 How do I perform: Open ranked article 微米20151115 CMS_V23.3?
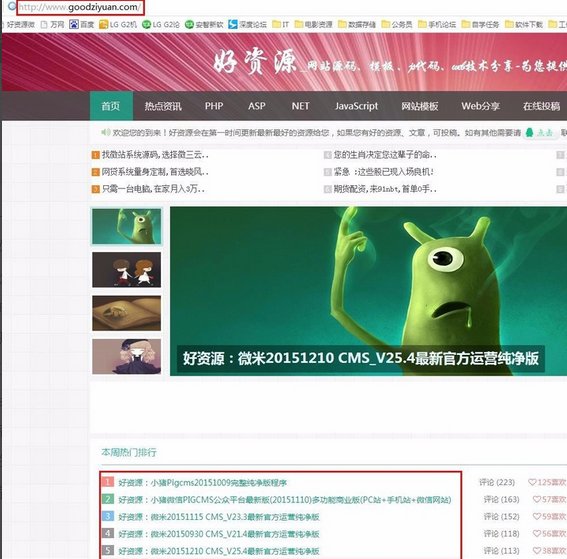tap(219, 517)
